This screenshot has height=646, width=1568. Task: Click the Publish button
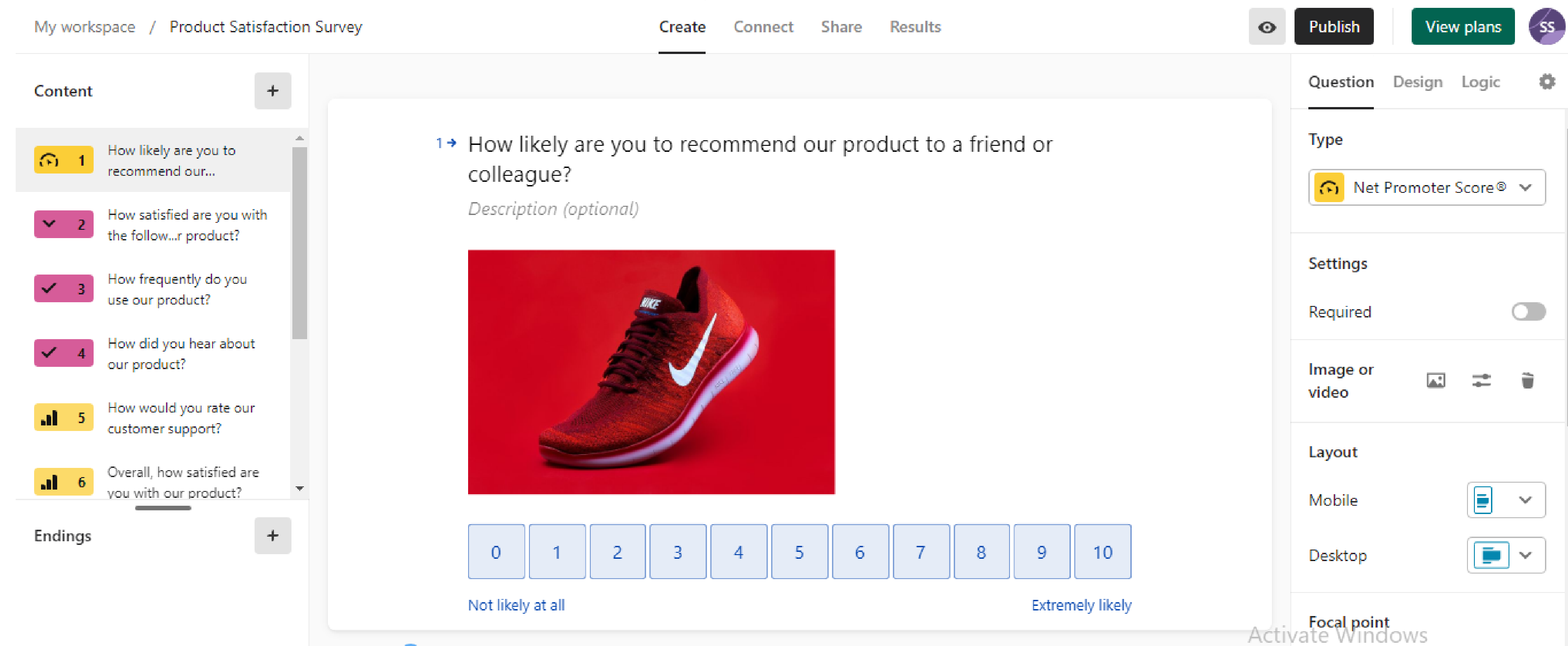(1334, 27)
